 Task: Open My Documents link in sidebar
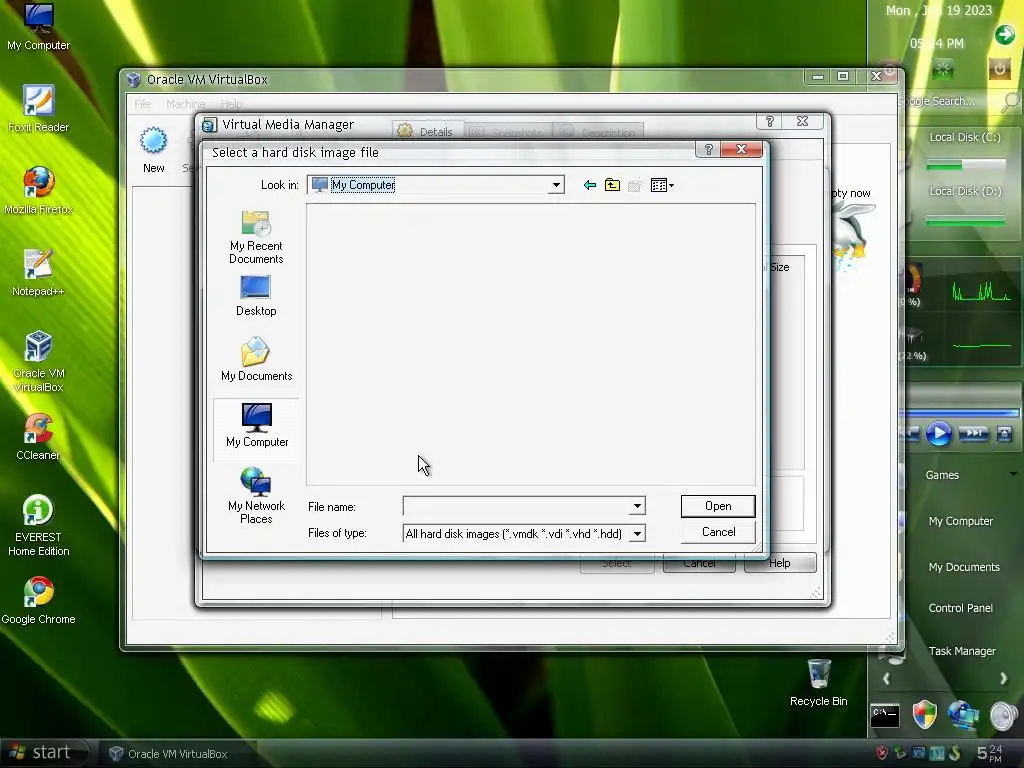964,567
